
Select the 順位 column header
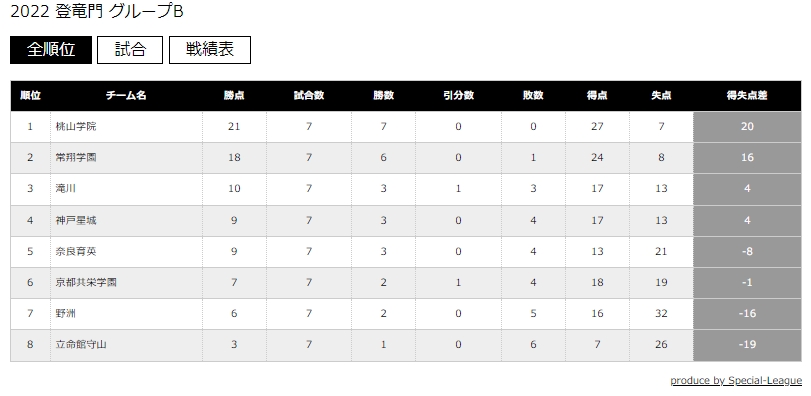coord(31,96)
